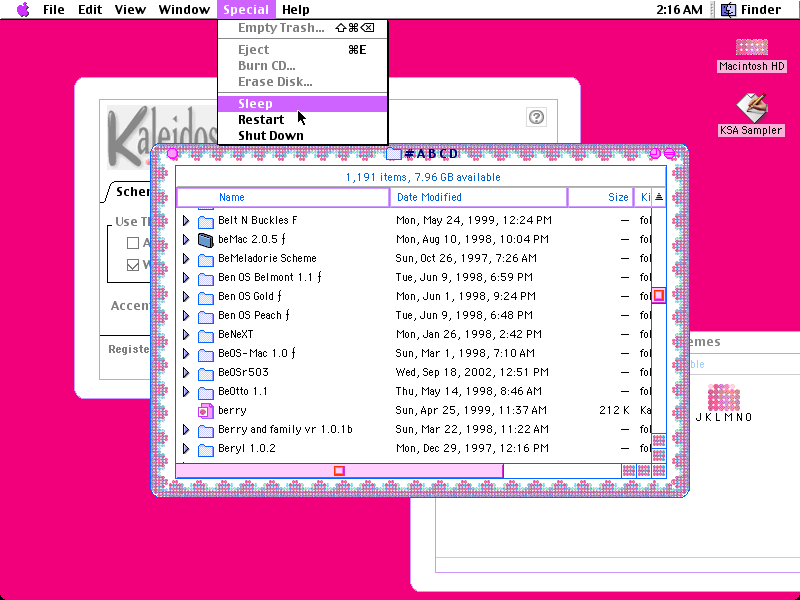Expand the Berry and family vr 1.0.1b triangle
Screen dimensions: 800x600
coord(186,430)
